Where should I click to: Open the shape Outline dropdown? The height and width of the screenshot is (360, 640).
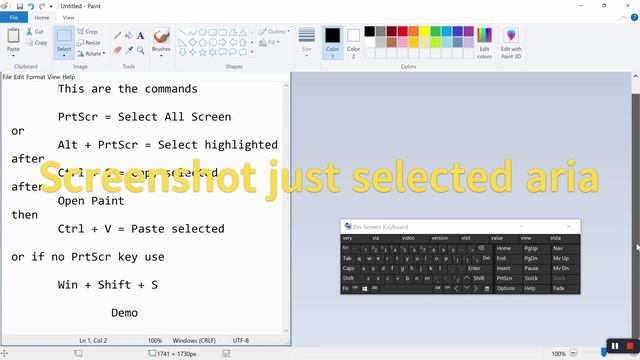(274, 31)
